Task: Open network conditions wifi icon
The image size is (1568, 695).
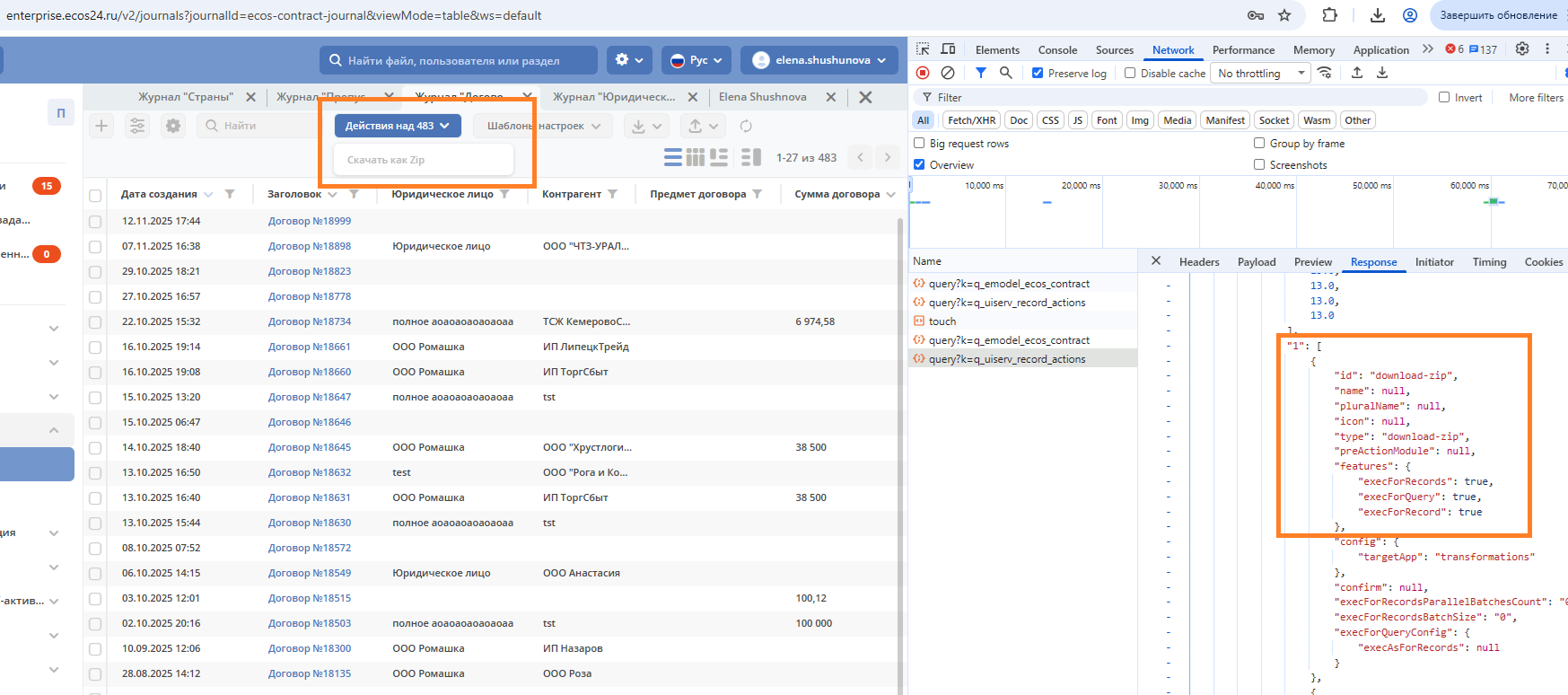Action: (x=1325, y=73)
